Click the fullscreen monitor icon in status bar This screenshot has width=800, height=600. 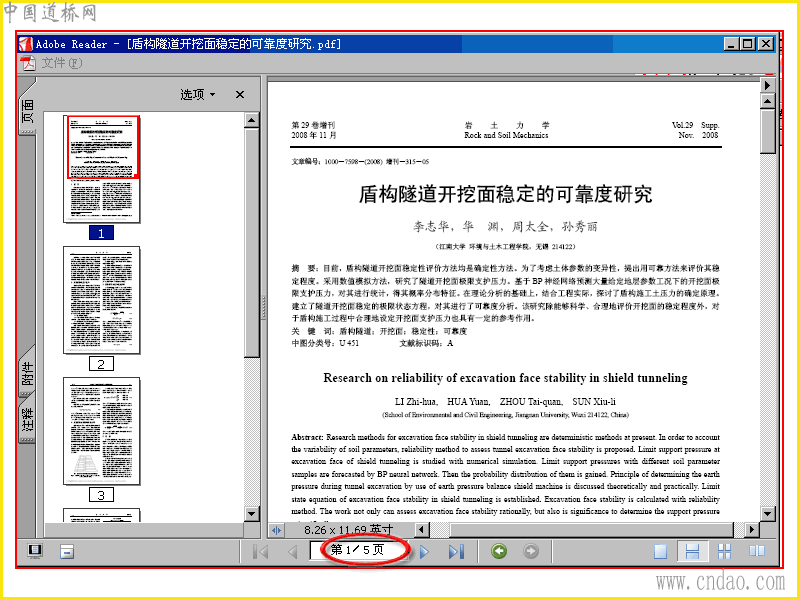point(35,551)
